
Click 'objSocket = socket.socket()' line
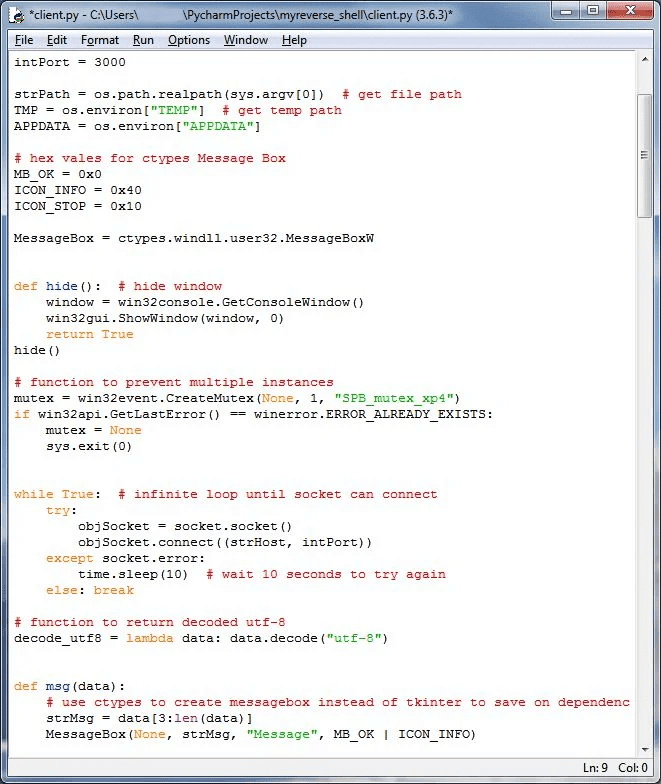[x=185, y=526]
